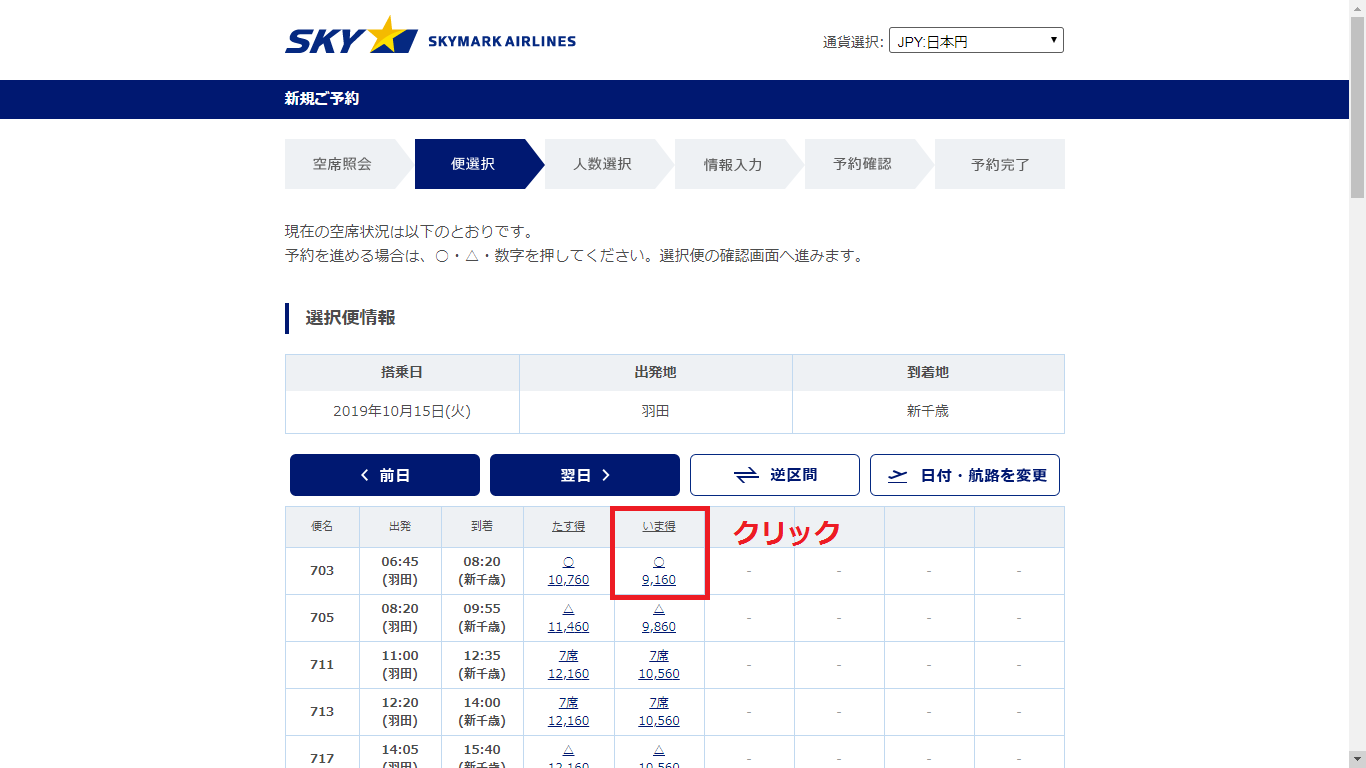This screenshot has width=1366, height=768.
Task: Click the いま得 column header link
Action: click(x=659, y=526)
